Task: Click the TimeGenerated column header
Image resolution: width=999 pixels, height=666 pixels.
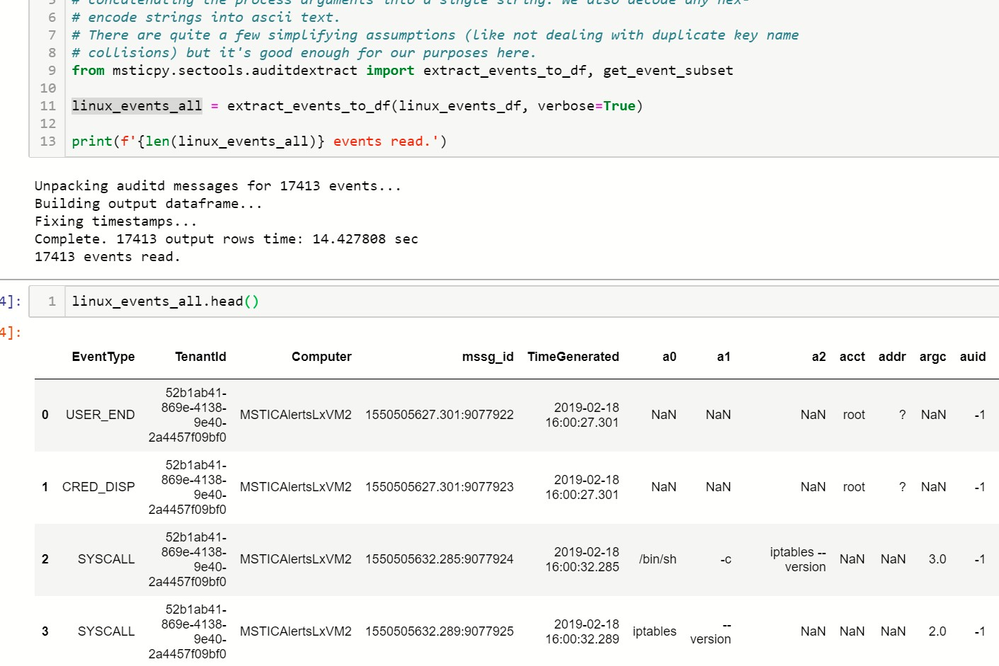Action: pos(573,357)
